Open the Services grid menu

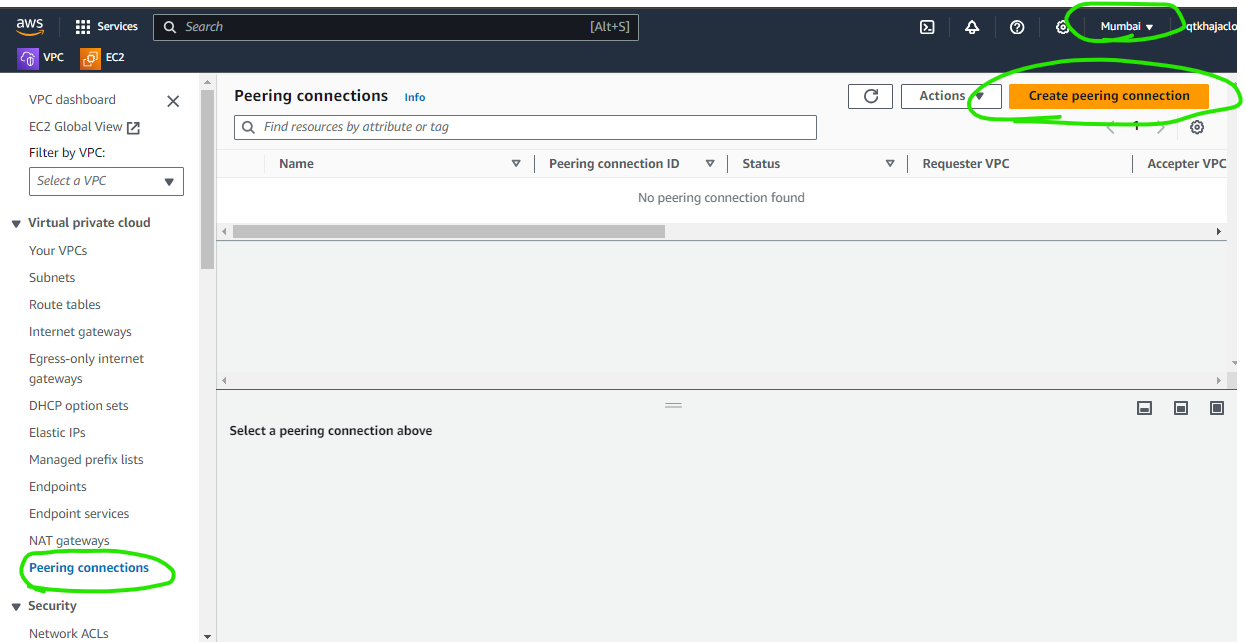(106, 27)
